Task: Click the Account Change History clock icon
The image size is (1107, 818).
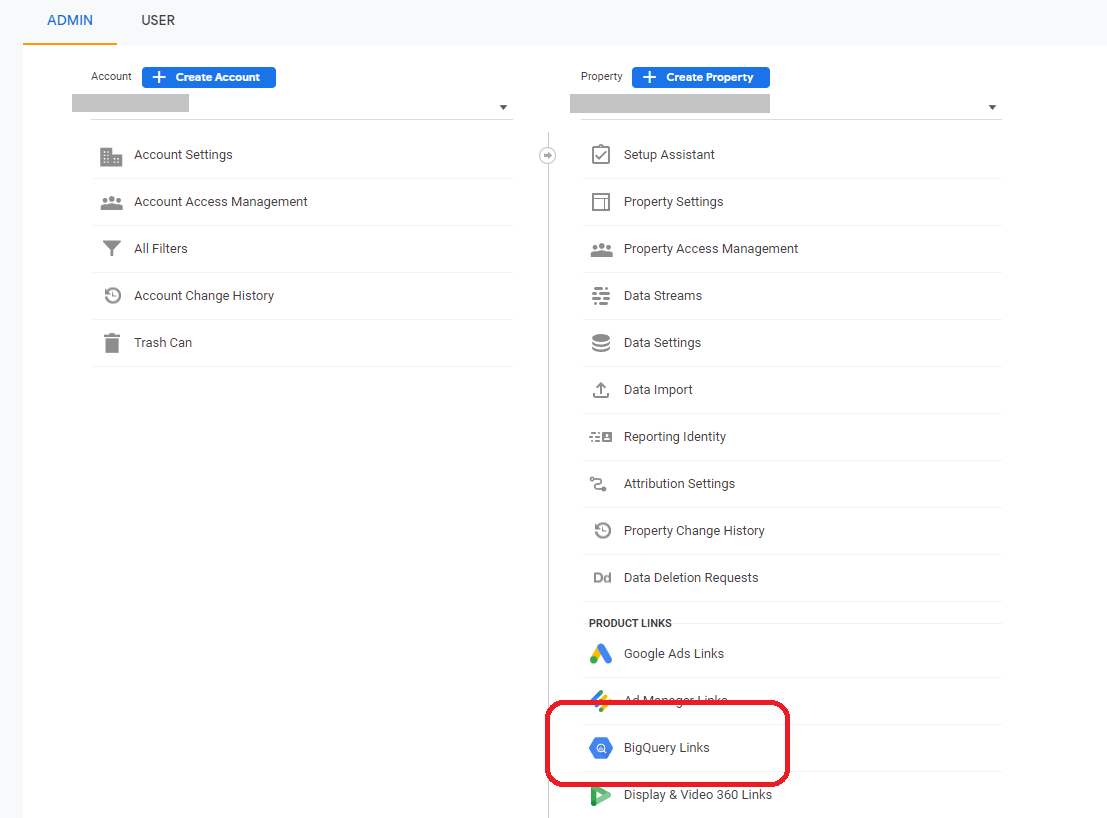Action: tap(112, 295)
